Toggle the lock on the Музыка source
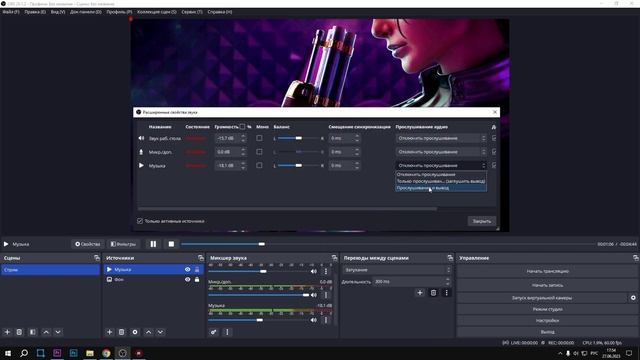 197,270
